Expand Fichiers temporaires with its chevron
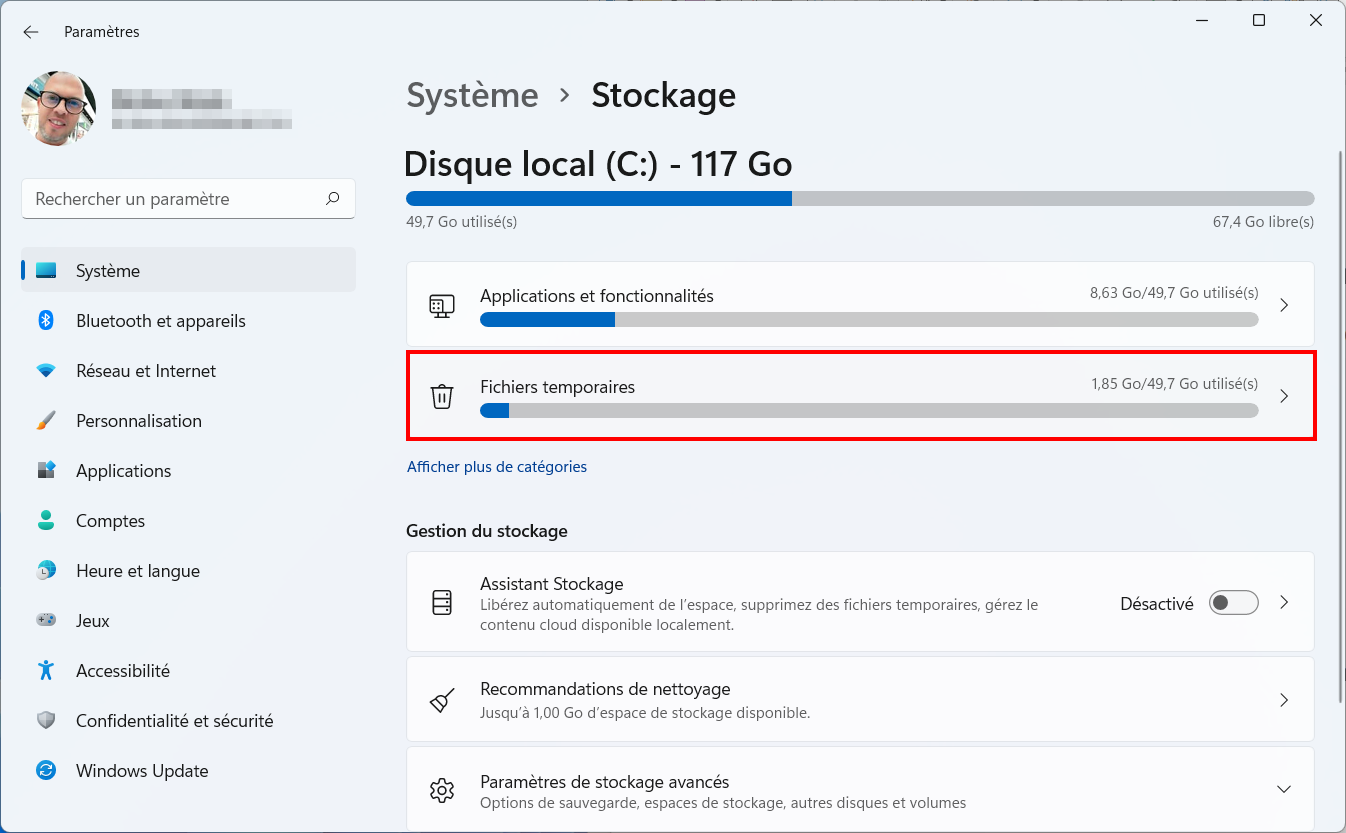Image resolution: width=1346 pixels, height=833 pixels. click(1284, 396)
